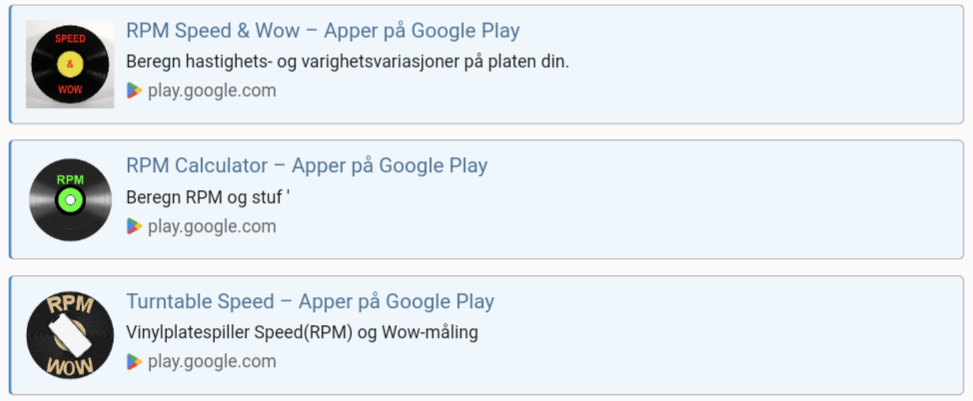Open "RPM Speed & Wow – Apper på Google Play" title
Image resolution: width=973 pixels, height=401 pixels.
coord(322,31)
